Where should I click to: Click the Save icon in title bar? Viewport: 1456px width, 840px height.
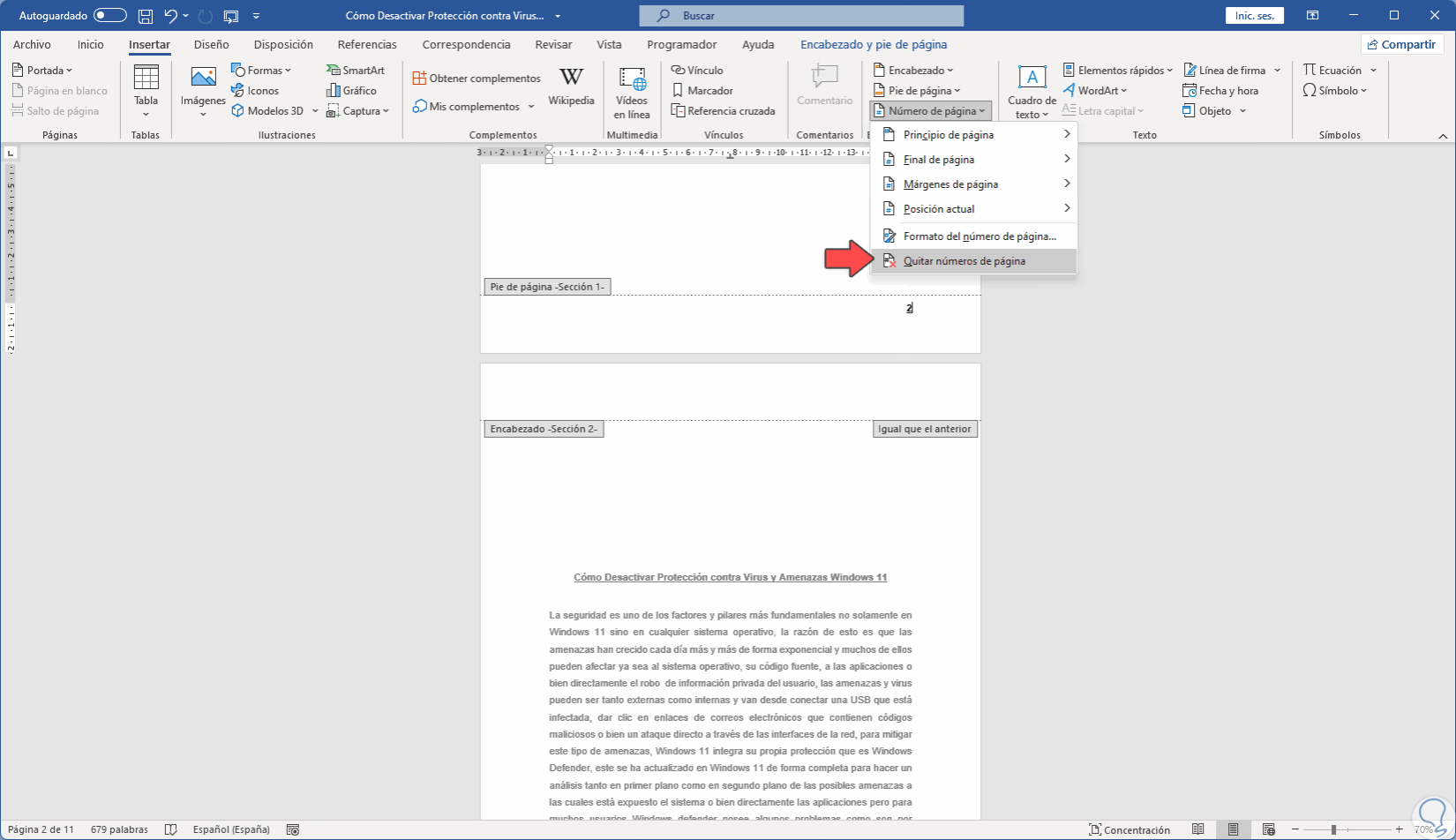[146, 16]
